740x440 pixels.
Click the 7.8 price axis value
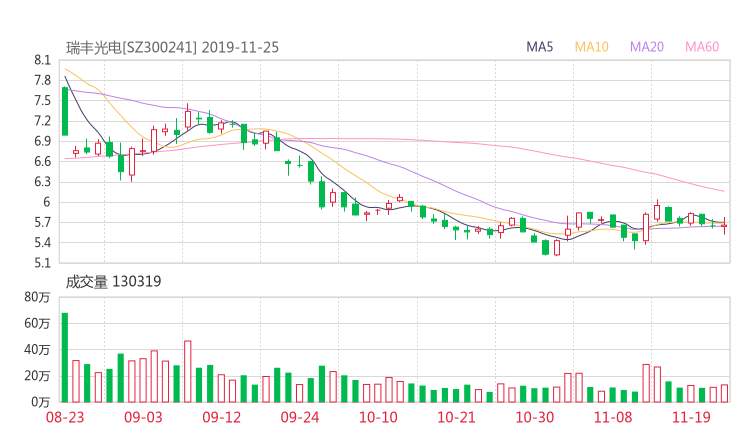42,80
